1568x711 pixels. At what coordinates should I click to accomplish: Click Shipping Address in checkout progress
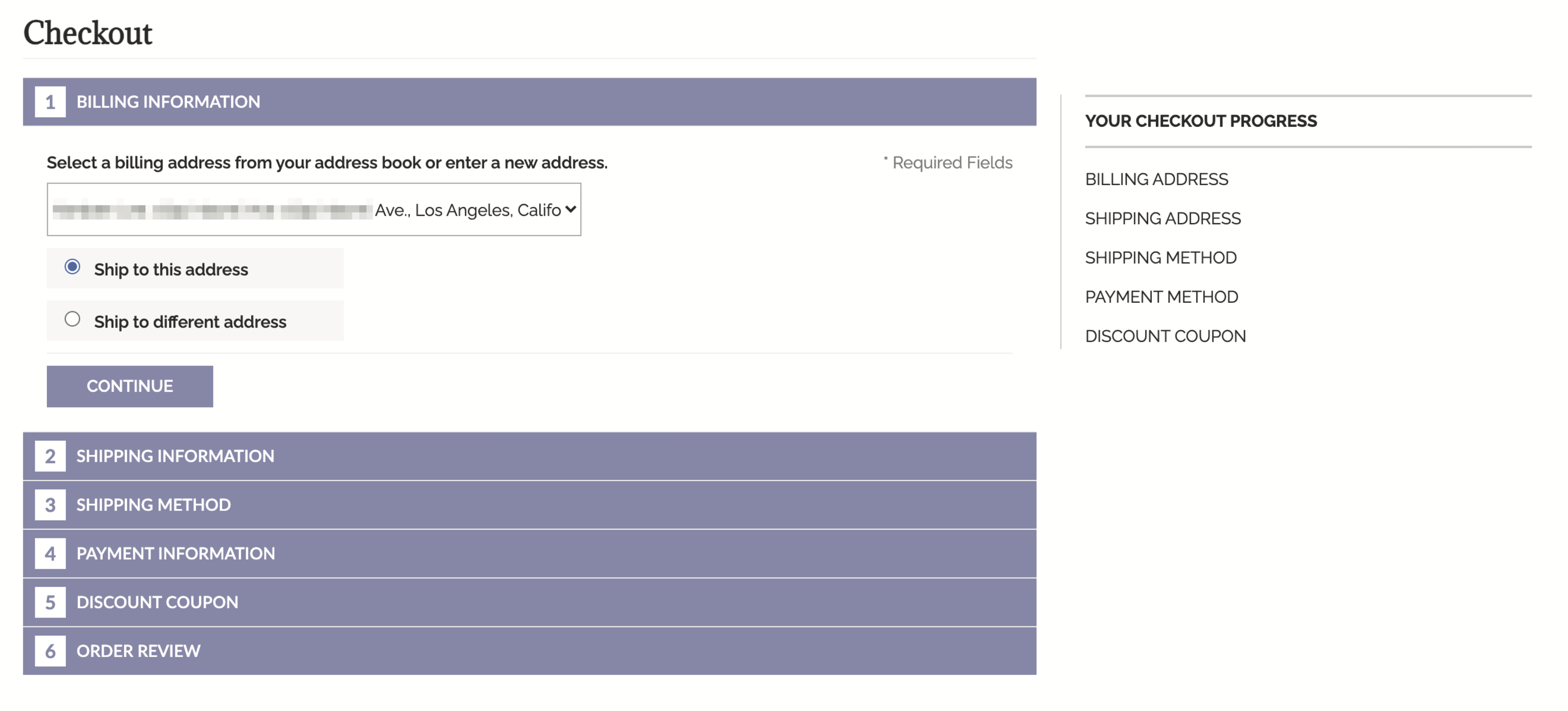click(x=1162, y=218)
